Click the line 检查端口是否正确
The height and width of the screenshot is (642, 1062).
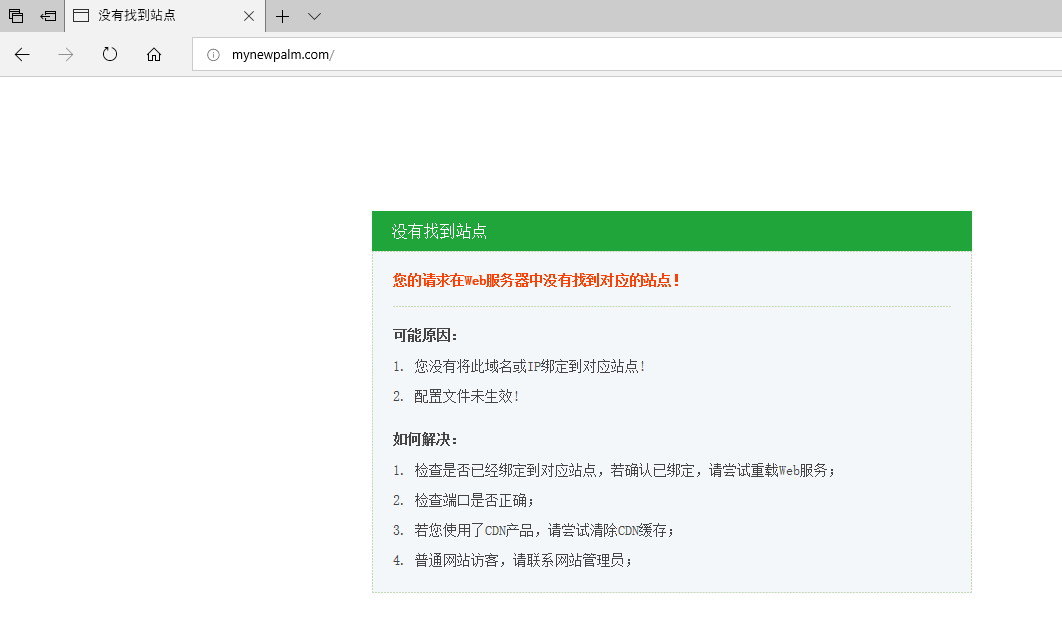tap(474, 500)
